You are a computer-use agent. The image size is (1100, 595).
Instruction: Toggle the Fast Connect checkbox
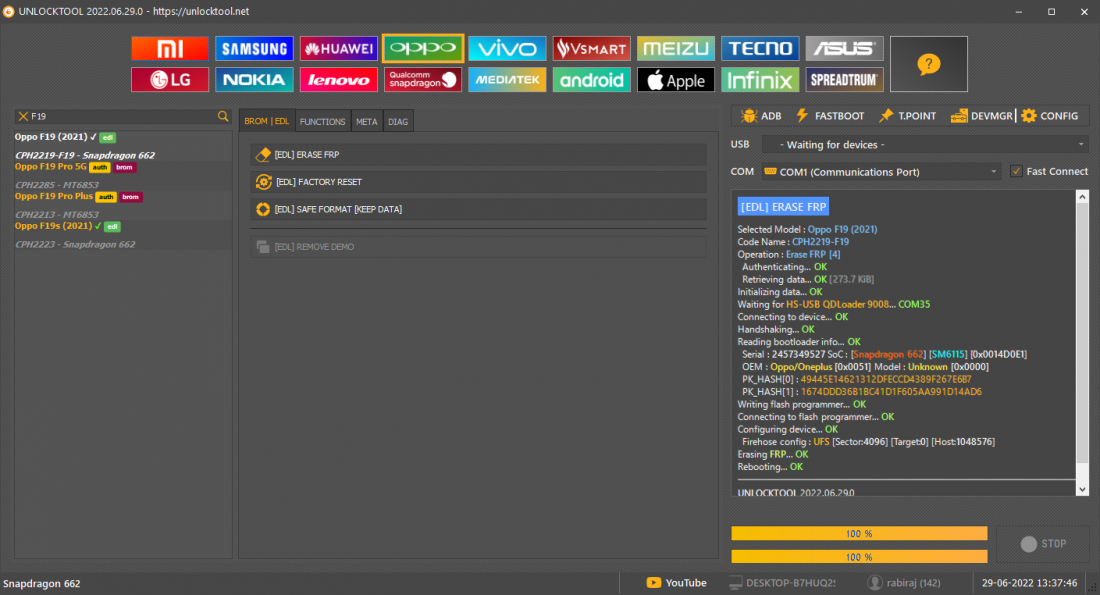1016,171
